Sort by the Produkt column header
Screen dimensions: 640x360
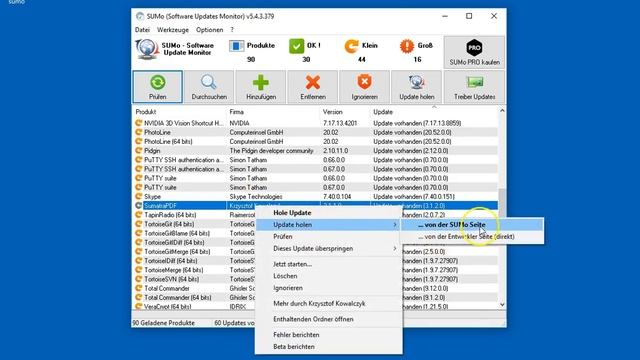click(x=179, y=112)
